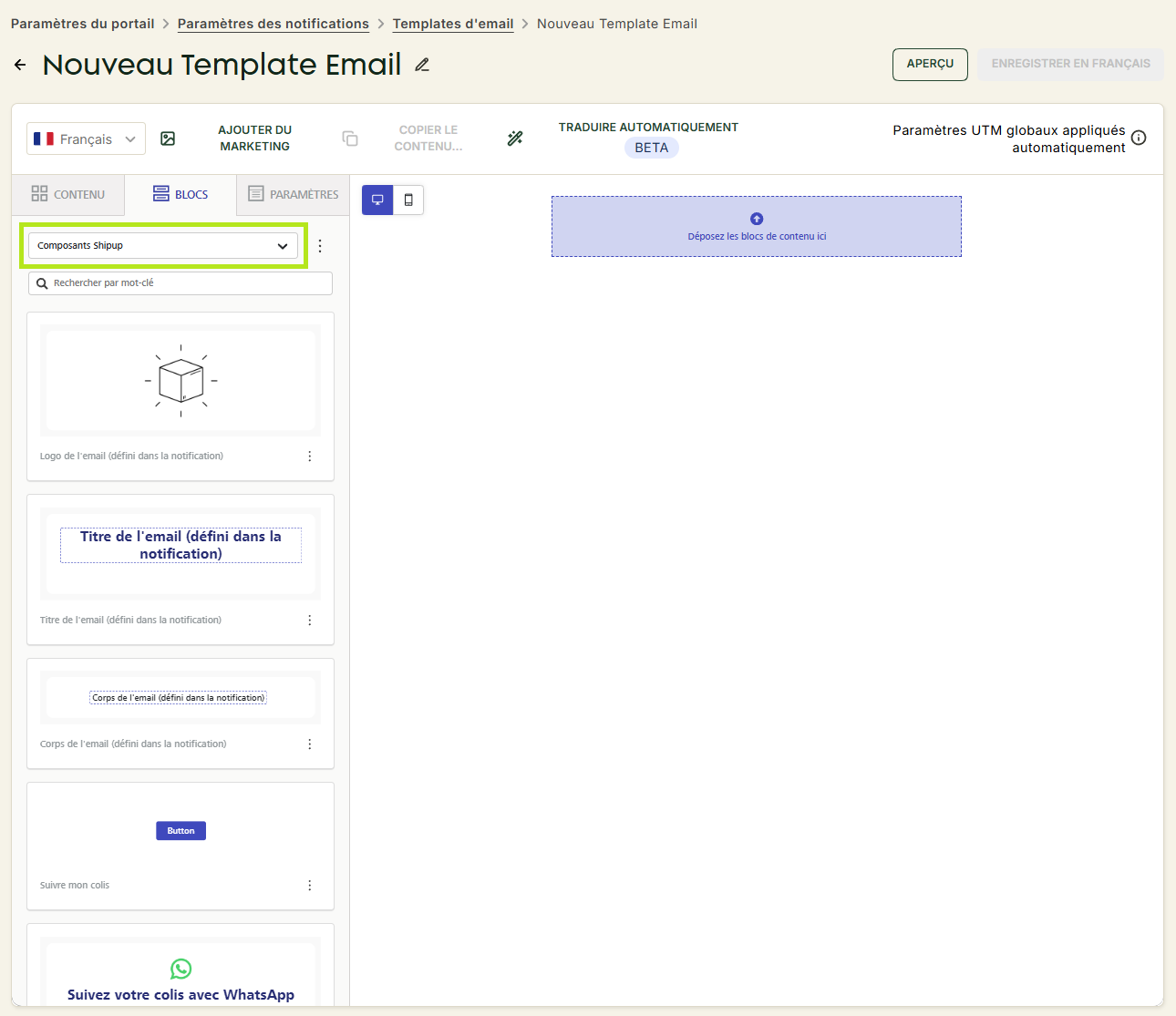Open options menu for Titre de l'email block
Image resolution: width=1176 pixels, height=1016 pixels.
tap(310, 621)
